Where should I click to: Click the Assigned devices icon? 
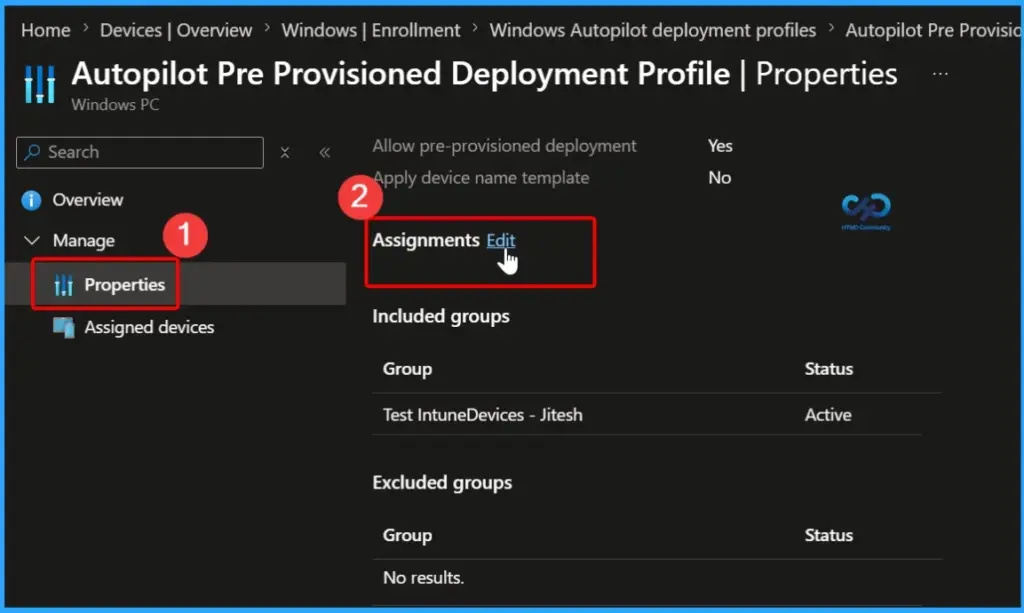(x=63, y=328)
